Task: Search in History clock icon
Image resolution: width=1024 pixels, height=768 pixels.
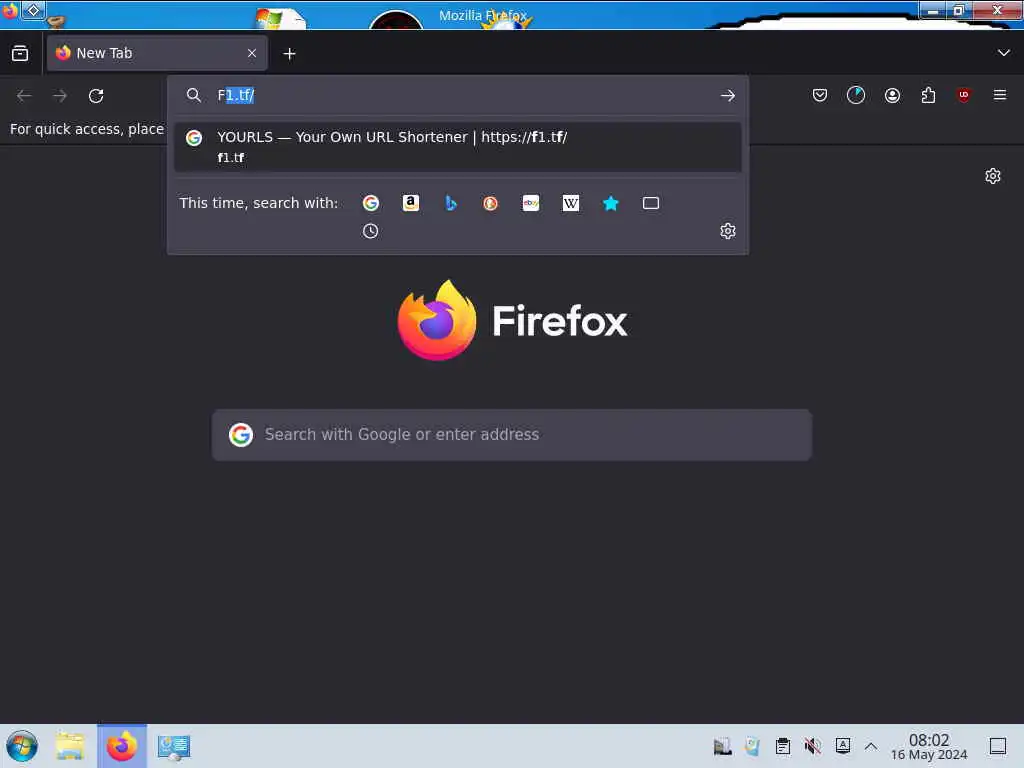Action: 370,231
